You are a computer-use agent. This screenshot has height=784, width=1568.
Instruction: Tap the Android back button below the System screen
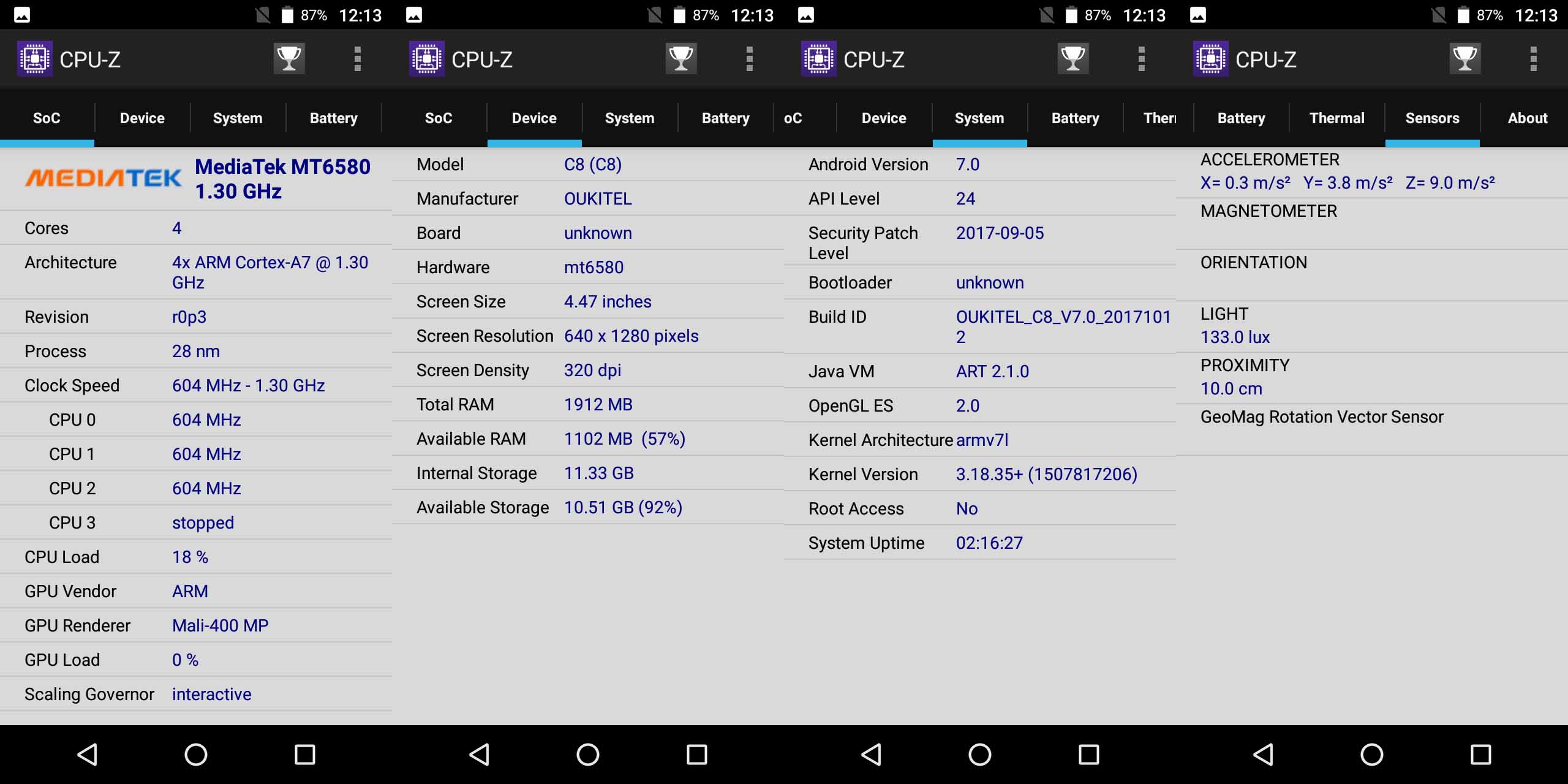[872, 755]
